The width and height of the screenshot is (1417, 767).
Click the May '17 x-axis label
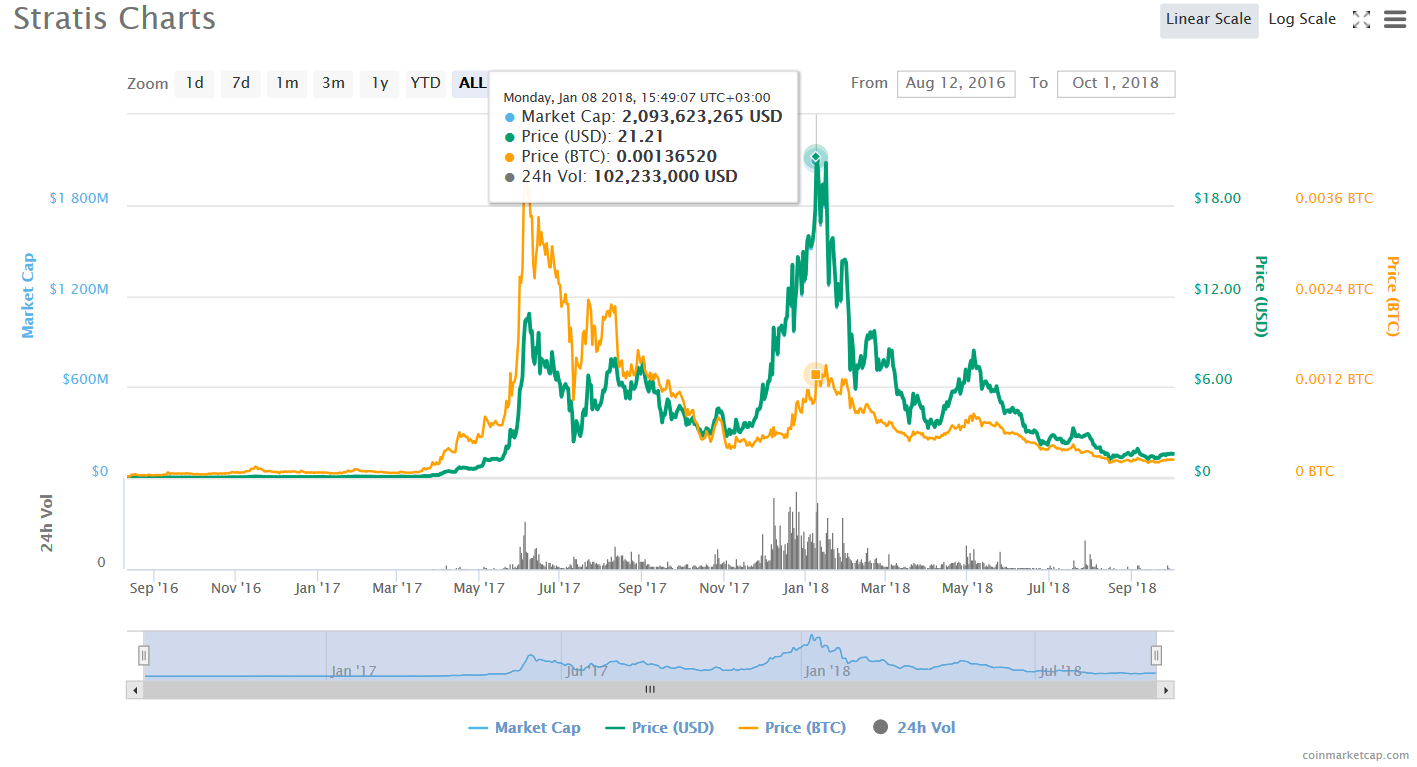point(479,588)
